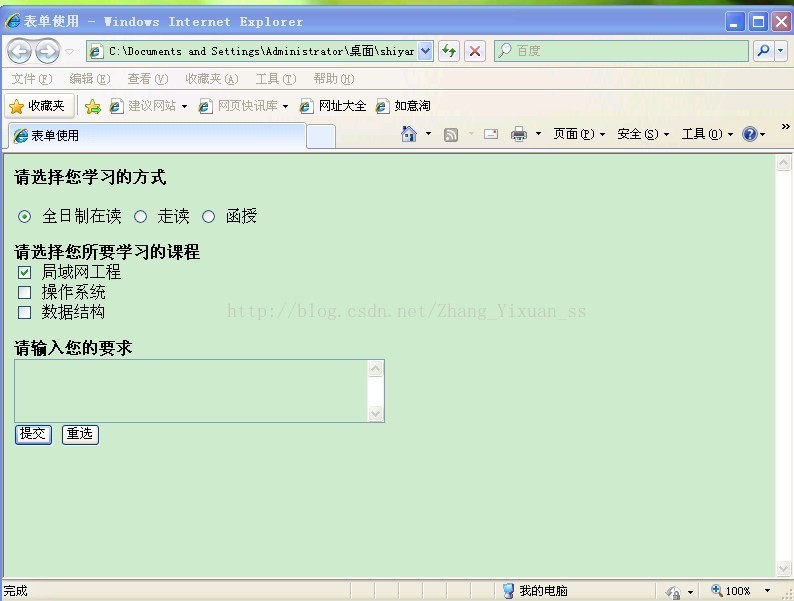The image size is (794, 601).
Task: Go back with the Back arrow button
Action: pyautogui.click(x=19, y=51)
